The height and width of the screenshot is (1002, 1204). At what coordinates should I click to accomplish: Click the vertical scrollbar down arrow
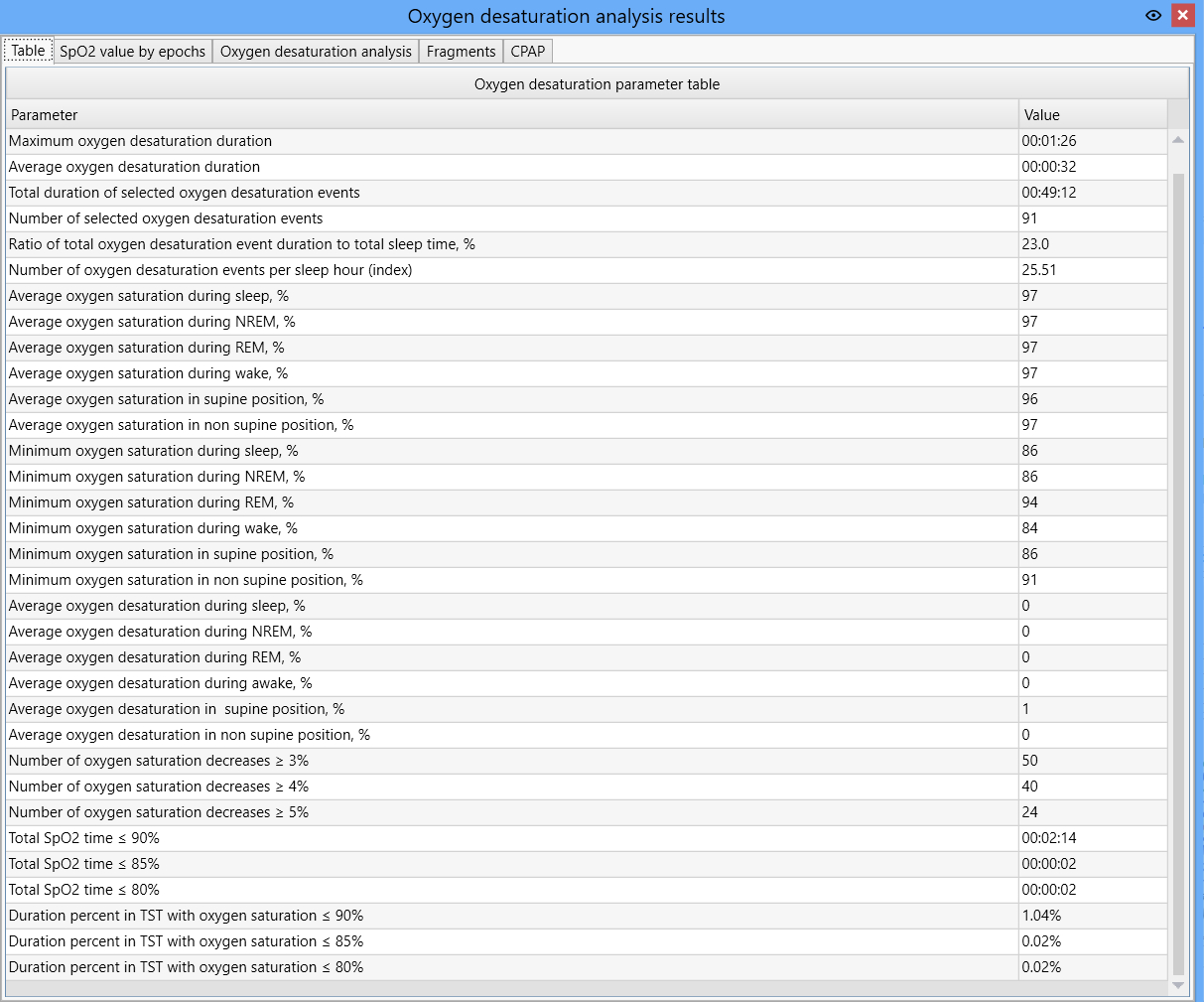coord(1178,985)
